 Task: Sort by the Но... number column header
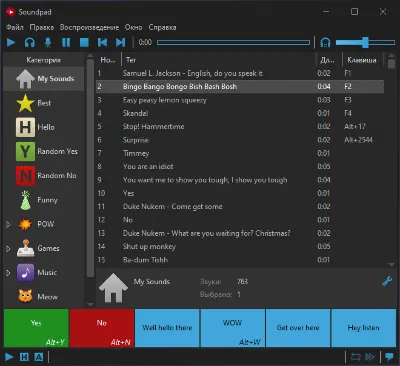(108, 60)
